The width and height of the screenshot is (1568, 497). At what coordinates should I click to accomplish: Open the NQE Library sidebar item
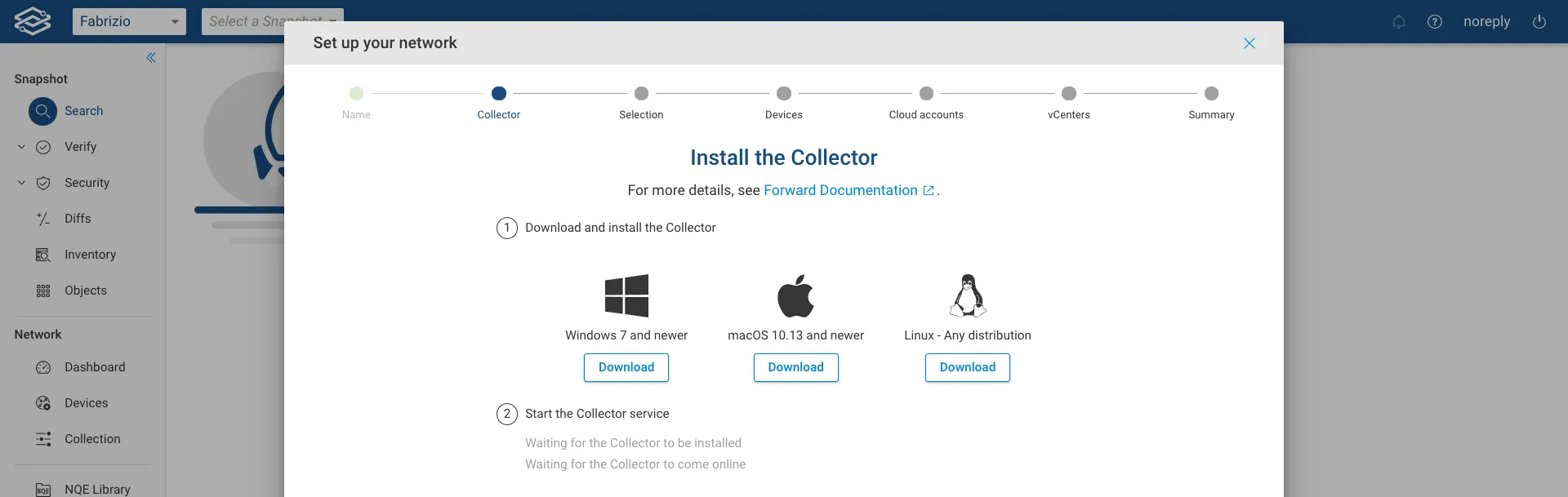coord(97,490)
